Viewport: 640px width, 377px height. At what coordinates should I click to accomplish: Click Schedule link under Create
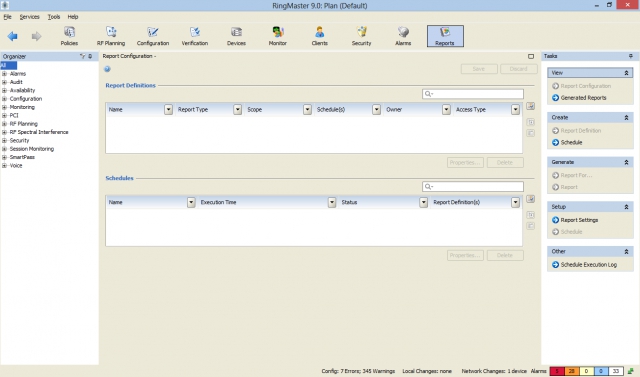point(571,142)
